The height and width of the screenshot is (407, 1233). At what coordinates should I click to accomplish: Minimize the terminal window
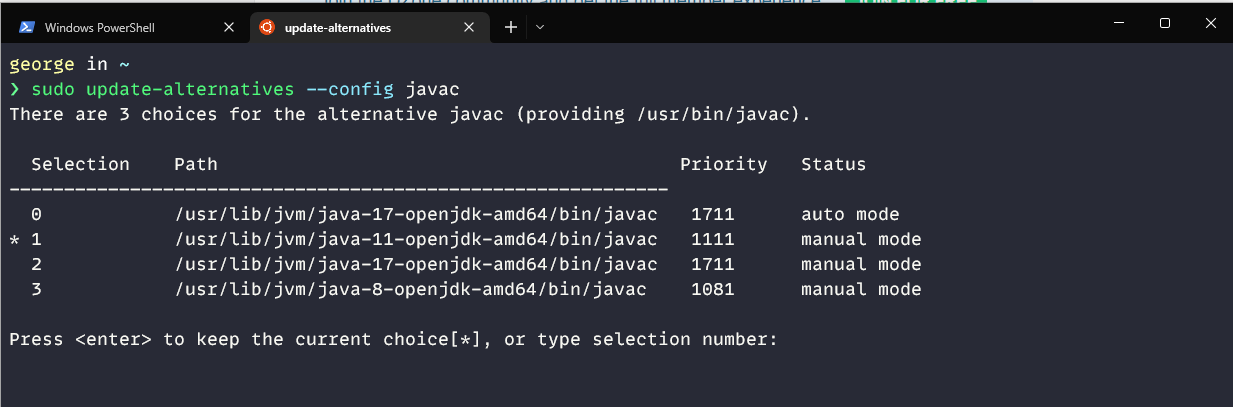tap(1118, 23)
